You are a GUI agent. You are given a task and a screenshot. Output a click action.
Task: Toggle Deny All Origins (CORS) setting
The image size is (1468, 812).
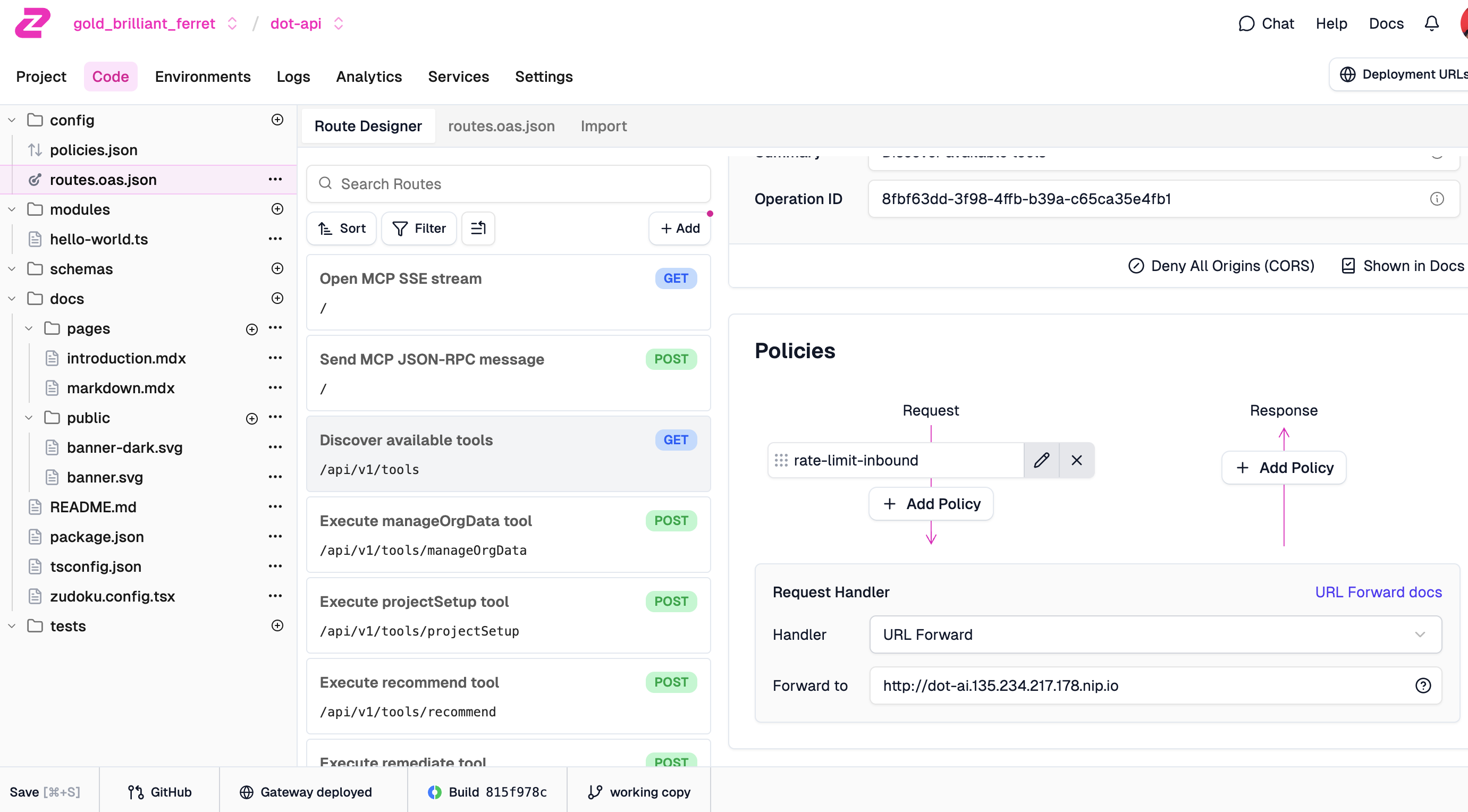[1221, 266]
